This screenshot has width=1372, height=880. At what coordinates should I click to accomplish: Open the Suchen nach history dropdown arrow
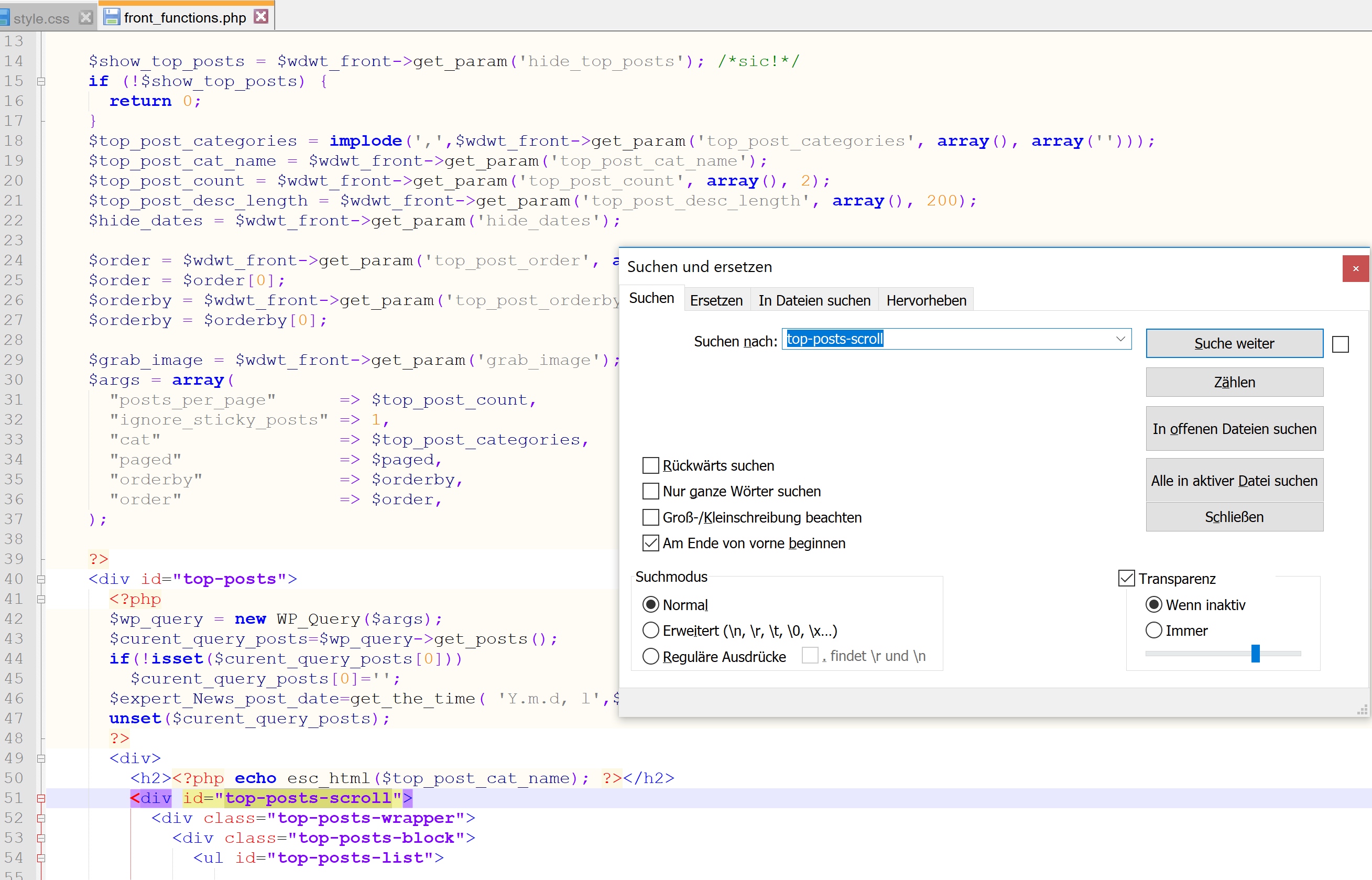(1120, 339)
